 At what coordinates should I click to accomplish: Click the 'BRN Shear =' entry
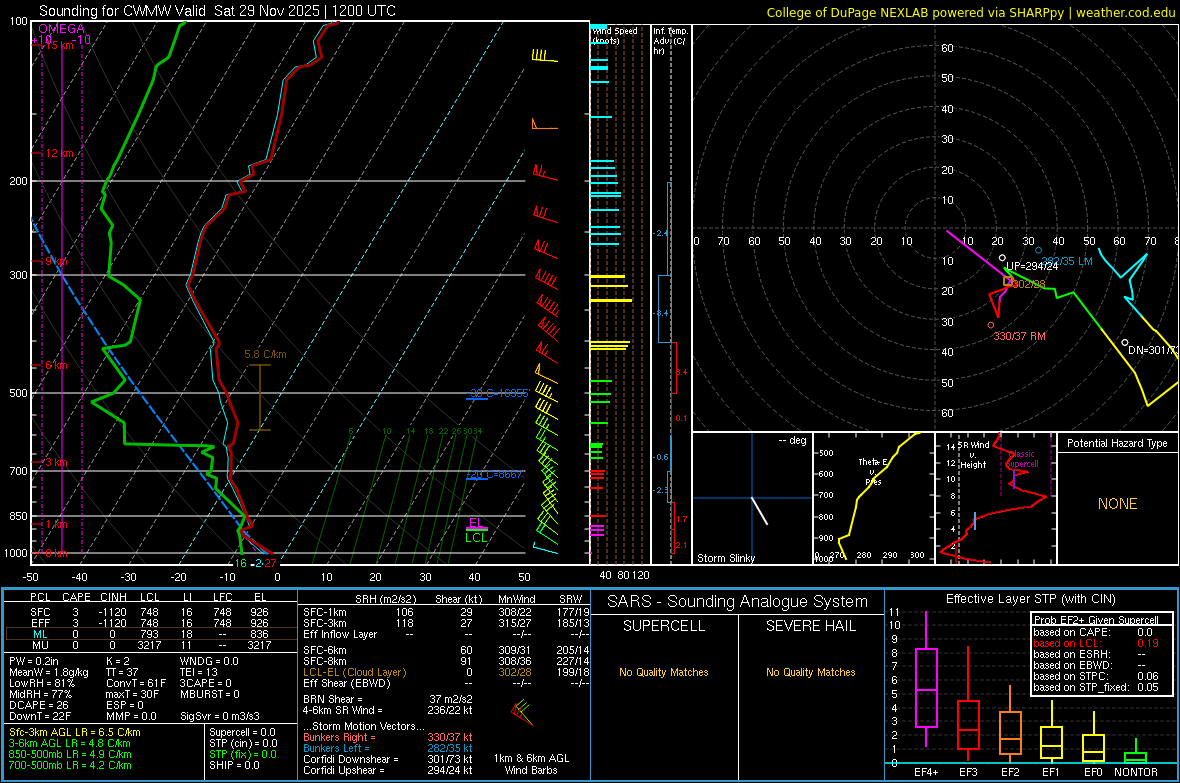pos(388,699)
